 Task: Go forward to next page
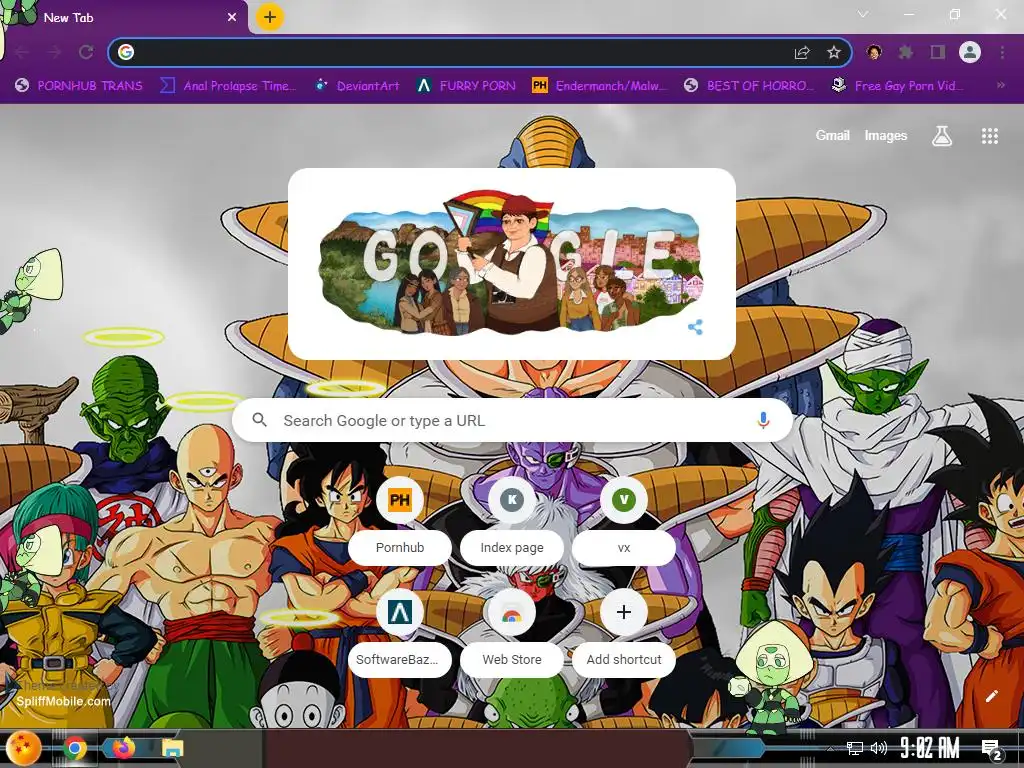[x=54, y=52]
